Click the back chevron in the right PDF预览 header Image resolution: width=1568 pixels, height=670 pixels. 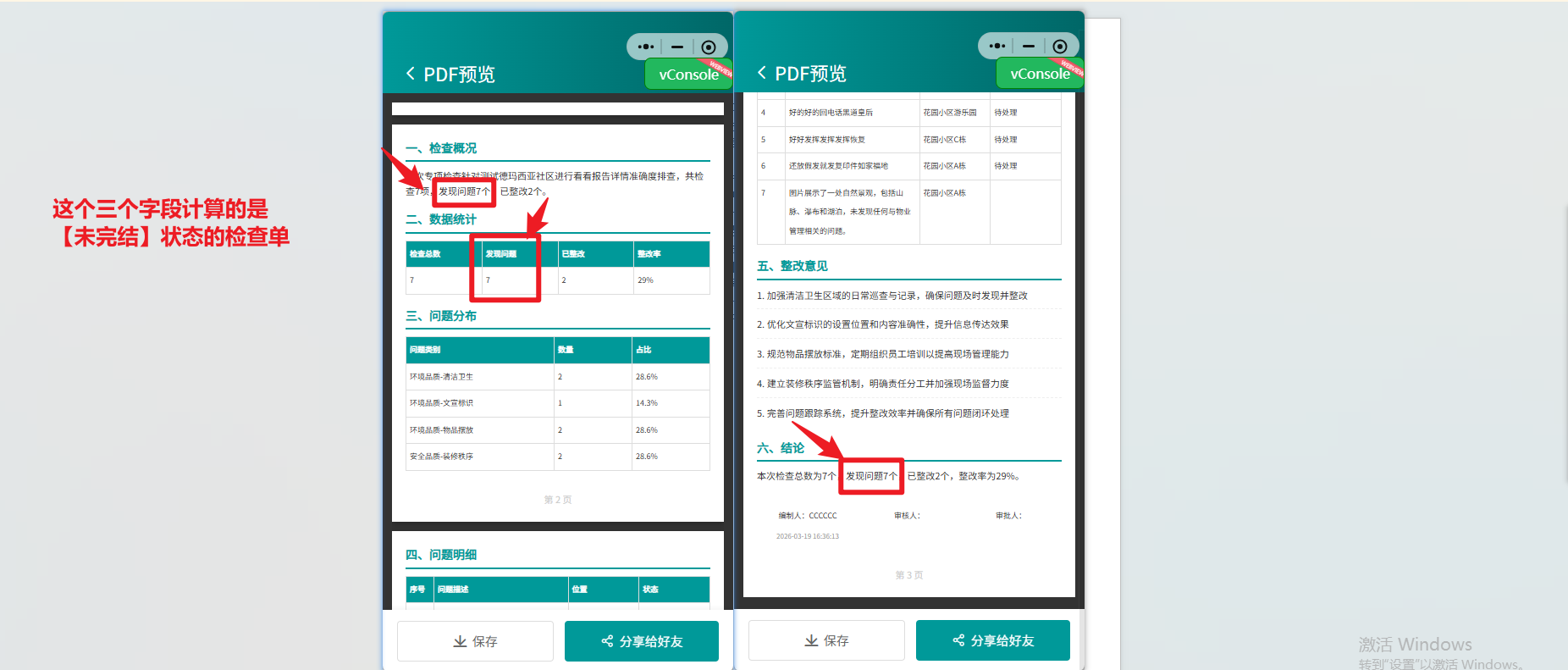[762, 73]
